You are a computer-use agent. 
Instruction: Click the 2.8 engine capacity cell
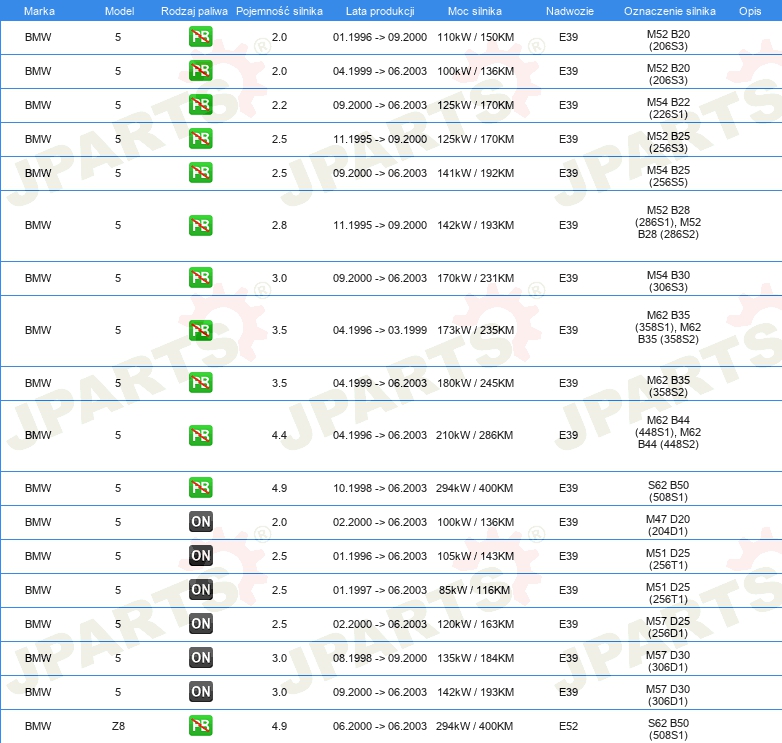click(x=279, y=225)
